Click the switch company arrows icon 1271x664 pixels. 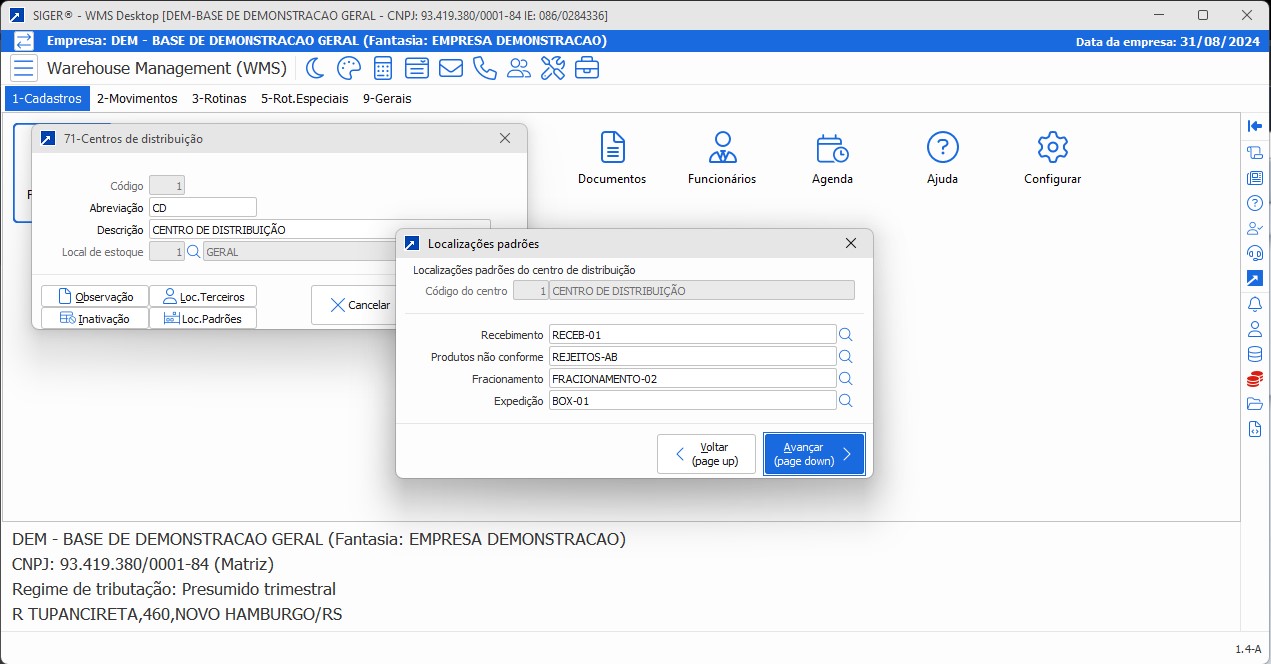coord(24,41)
